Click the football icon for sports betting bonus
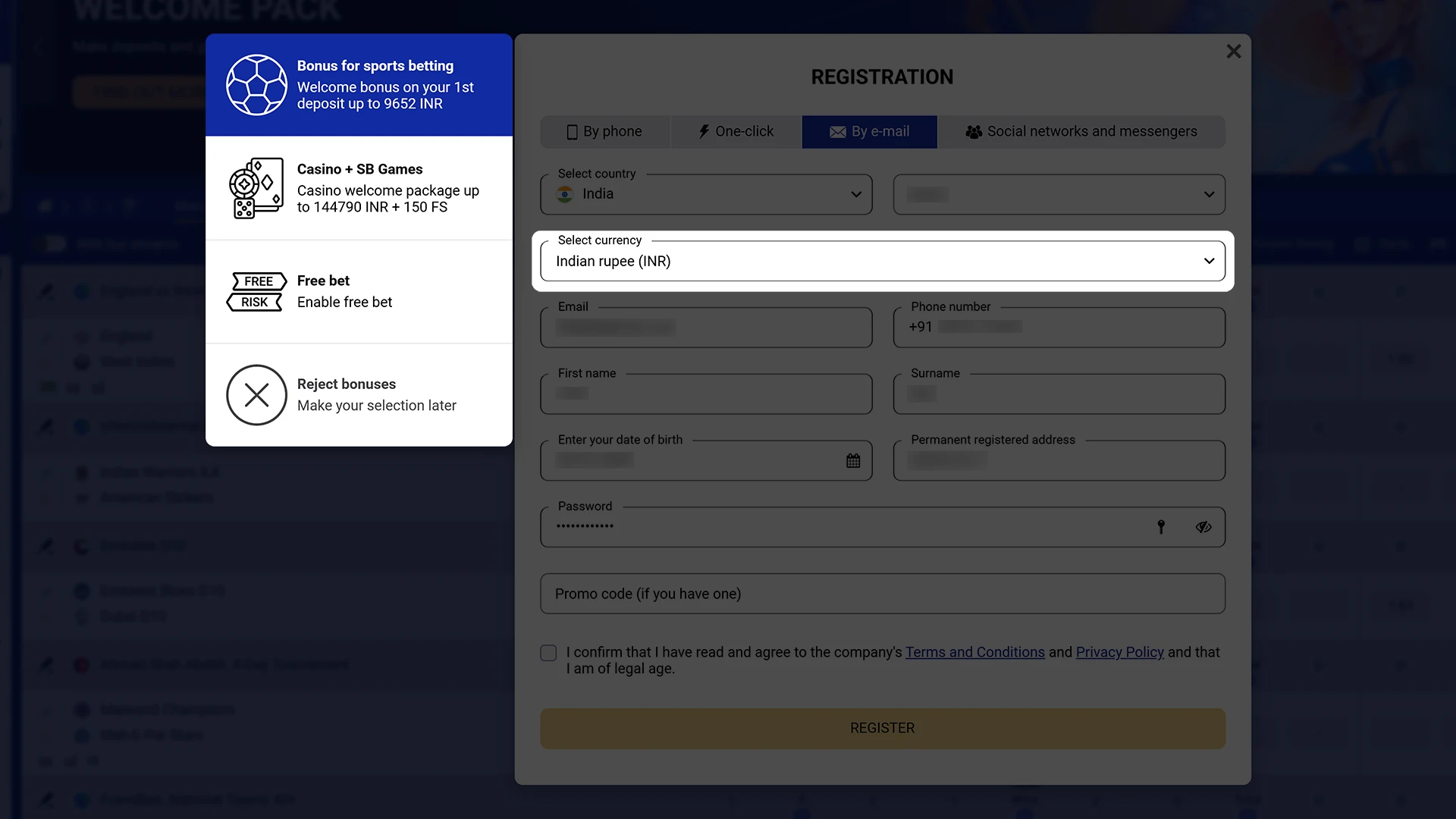Image resolution: width=1456 pixels, height=819 pixels. (256, 85)
